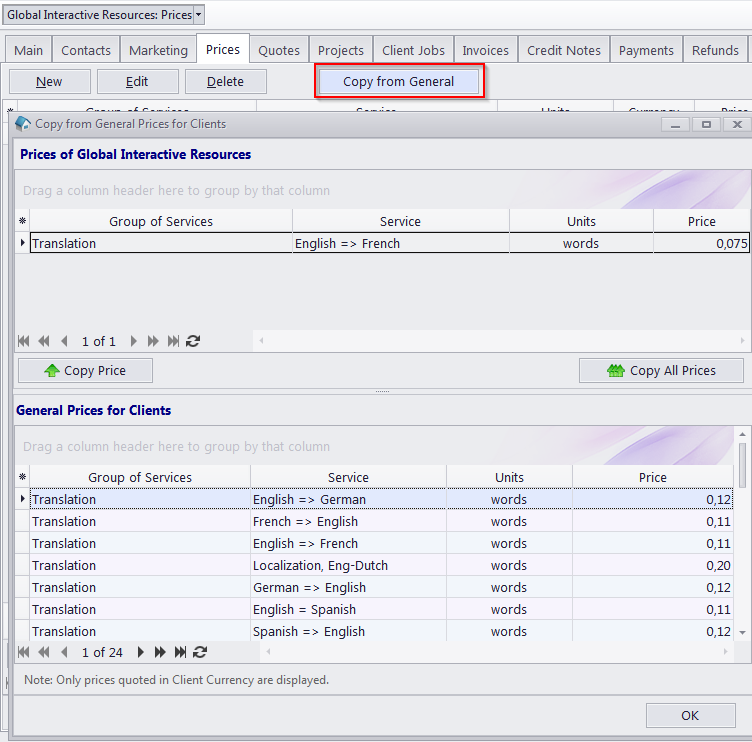Sort upper grid by Price column header
The image size is (752, 742).
702,221
